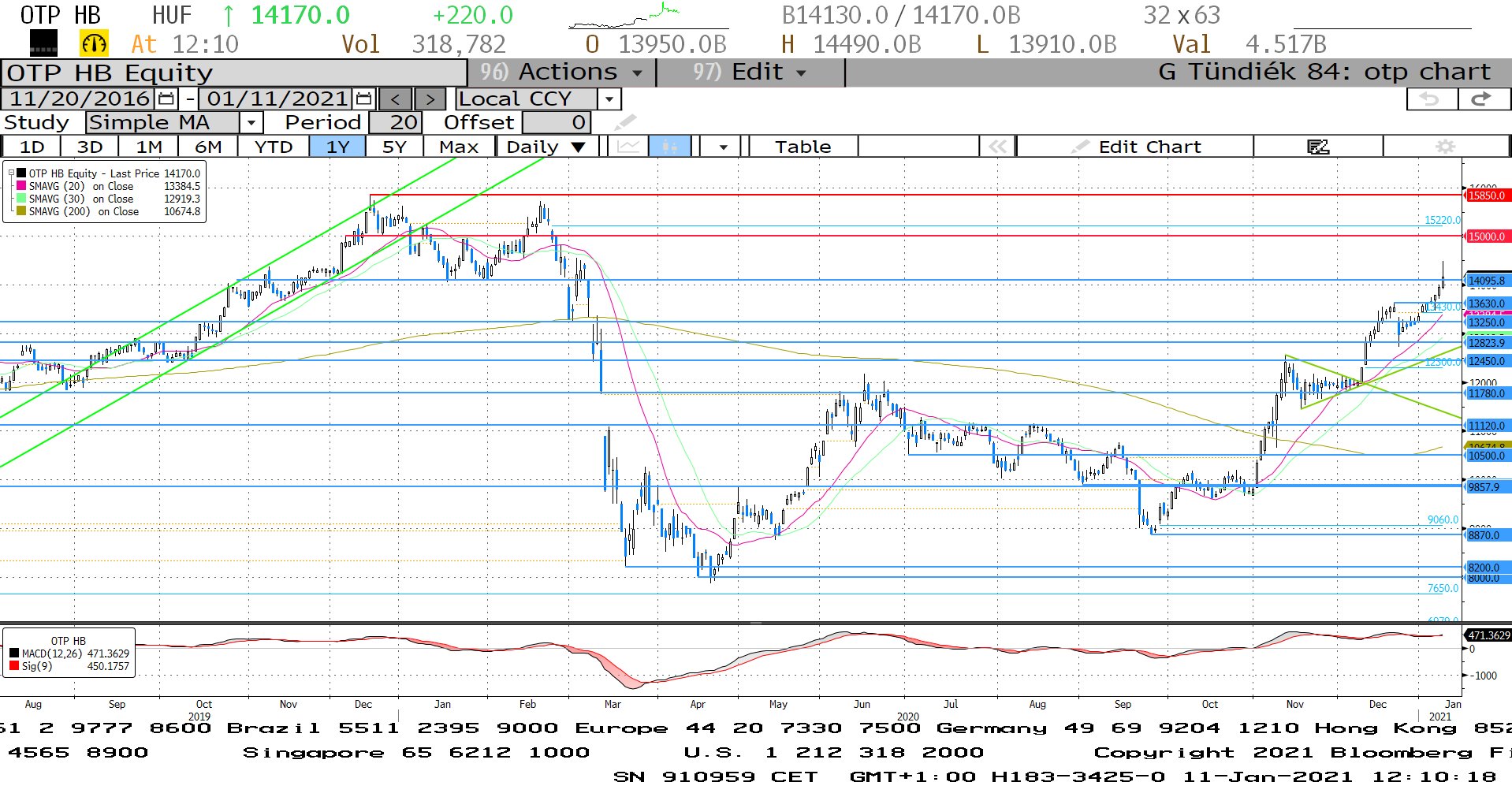Image resolution: width=1512 pixels, height=808 pixels.
Task: Click the 471.3629 MACD value label
Action: click(x=1488, y=635)
